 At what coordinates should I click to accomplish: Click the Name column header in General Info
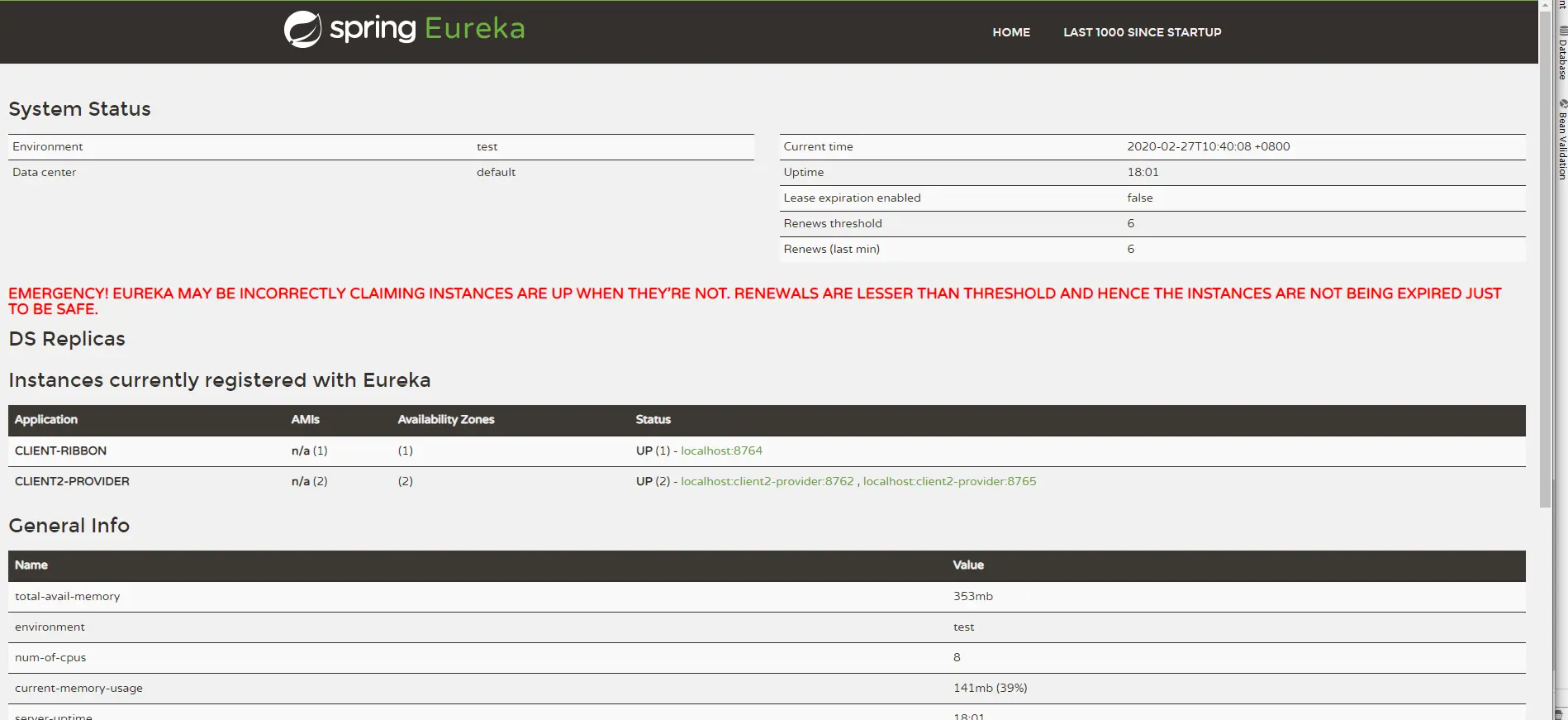pyautogui.click(x=31, y=565)
